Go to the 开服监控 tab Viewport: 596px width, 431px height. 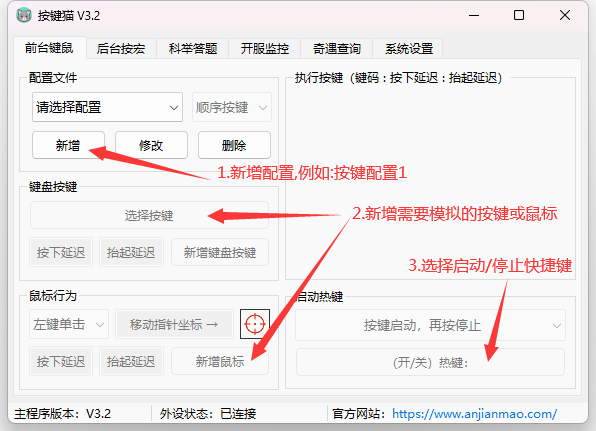click(265, 49)
